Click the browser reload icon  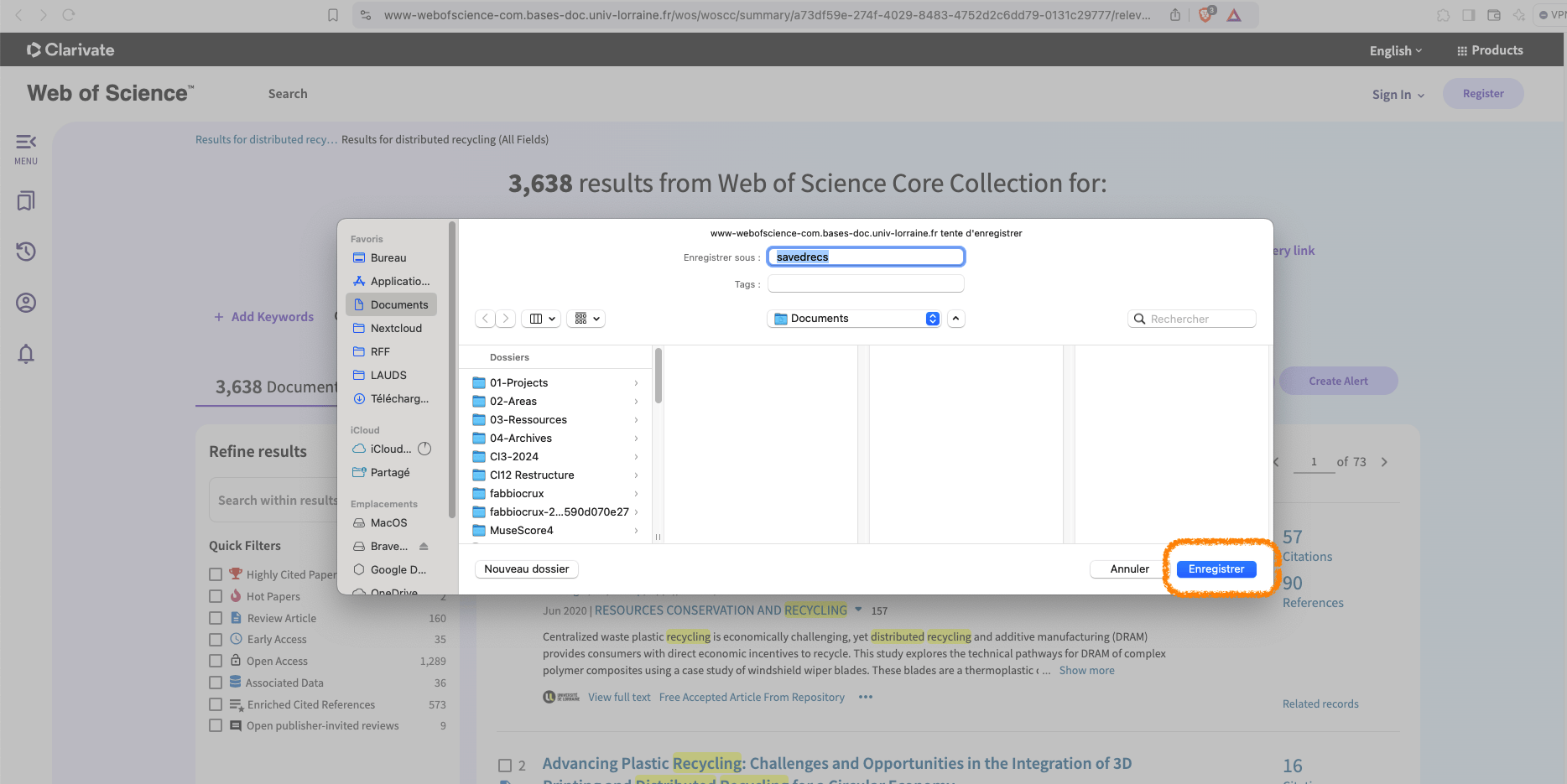point(69,15)
